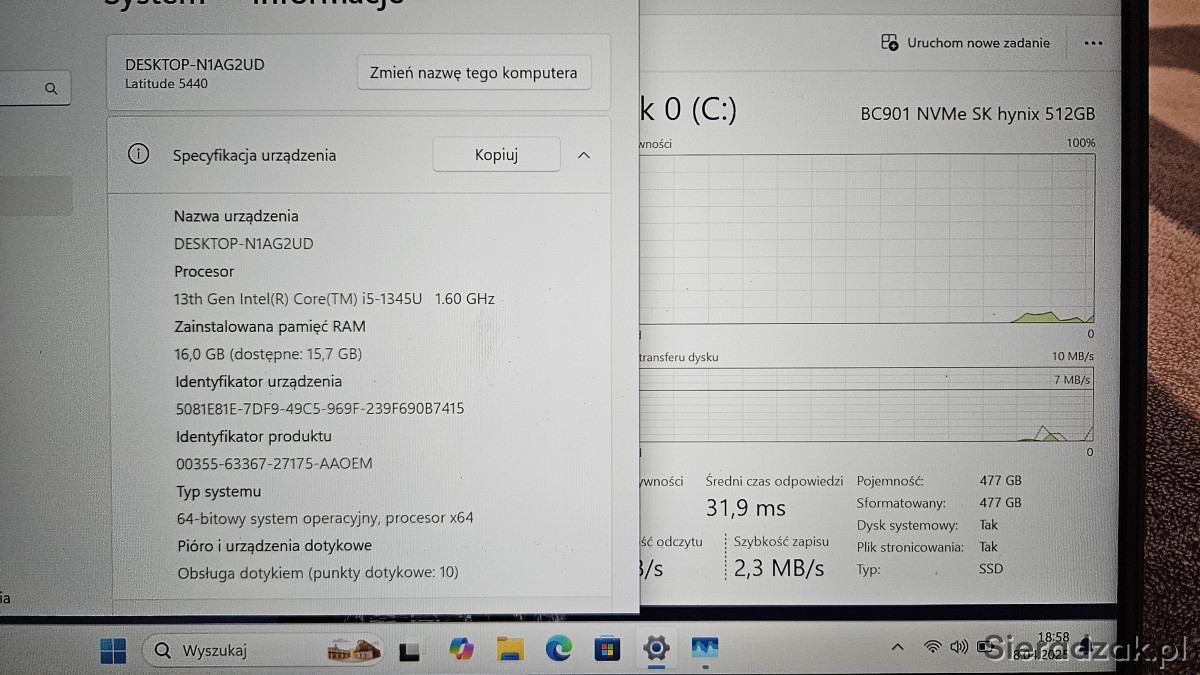The height and width of the screenshot is (675, 1200).
Task: Click the disk transfer rate graph
Action: (x=867, y=405)
